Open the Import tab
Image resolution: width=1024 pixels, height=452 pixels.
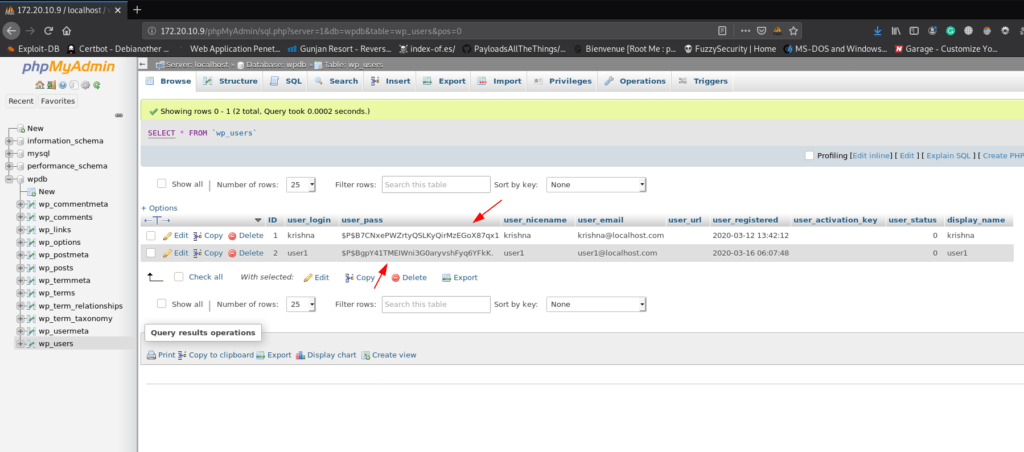click(x=500, y=81)
